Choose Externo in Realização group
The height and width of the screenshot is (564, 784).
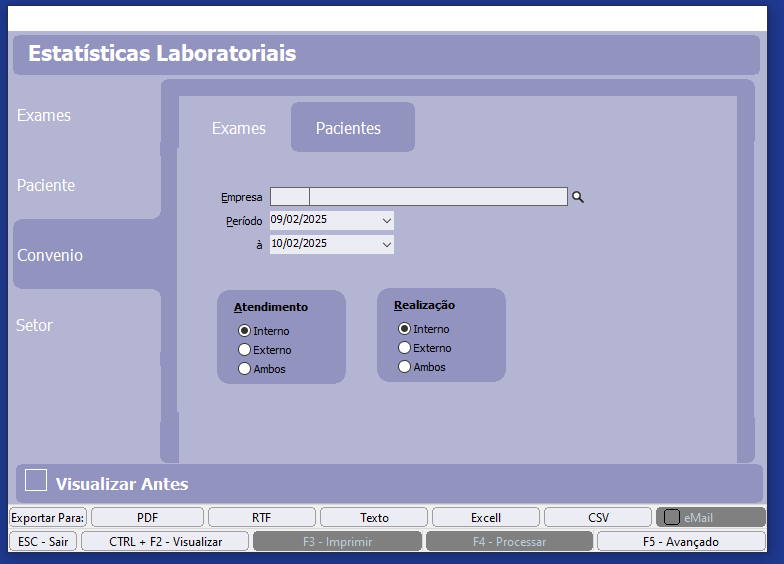click(404, 348)
